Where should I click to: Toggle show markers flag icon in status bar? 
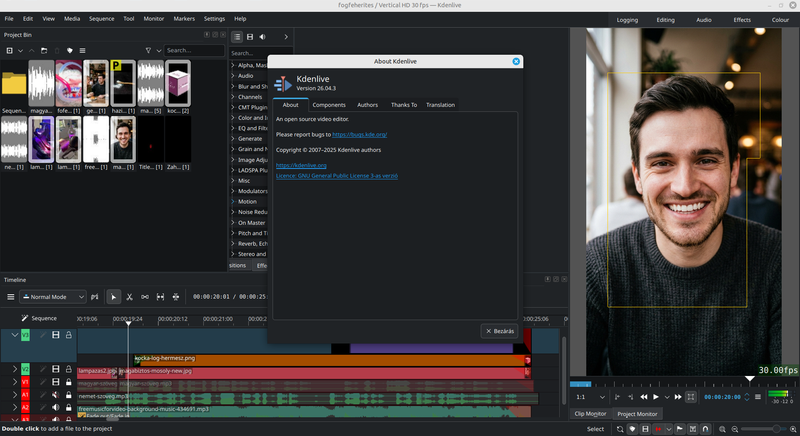pos(680,429)
